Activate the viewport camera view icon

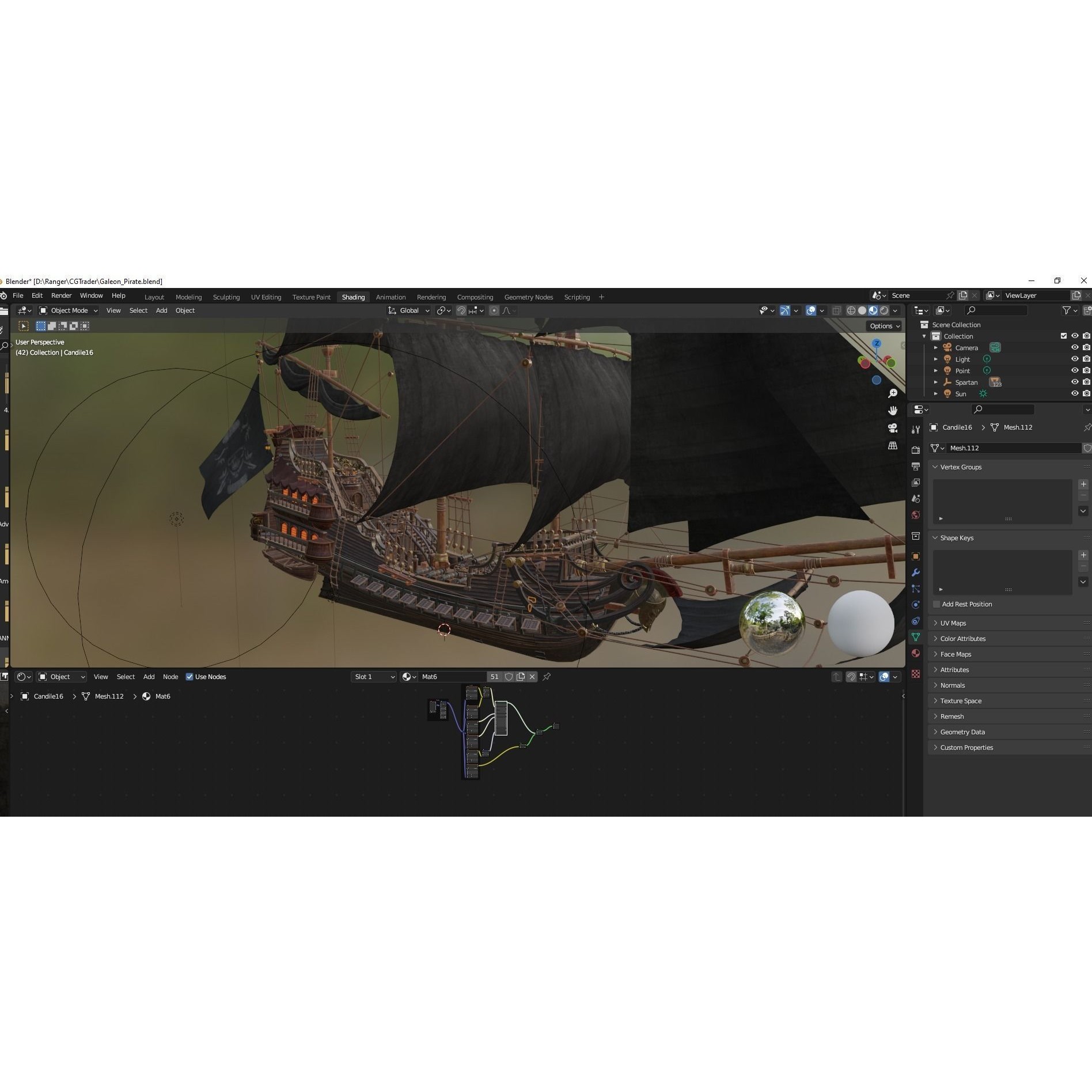coord(893,428)
